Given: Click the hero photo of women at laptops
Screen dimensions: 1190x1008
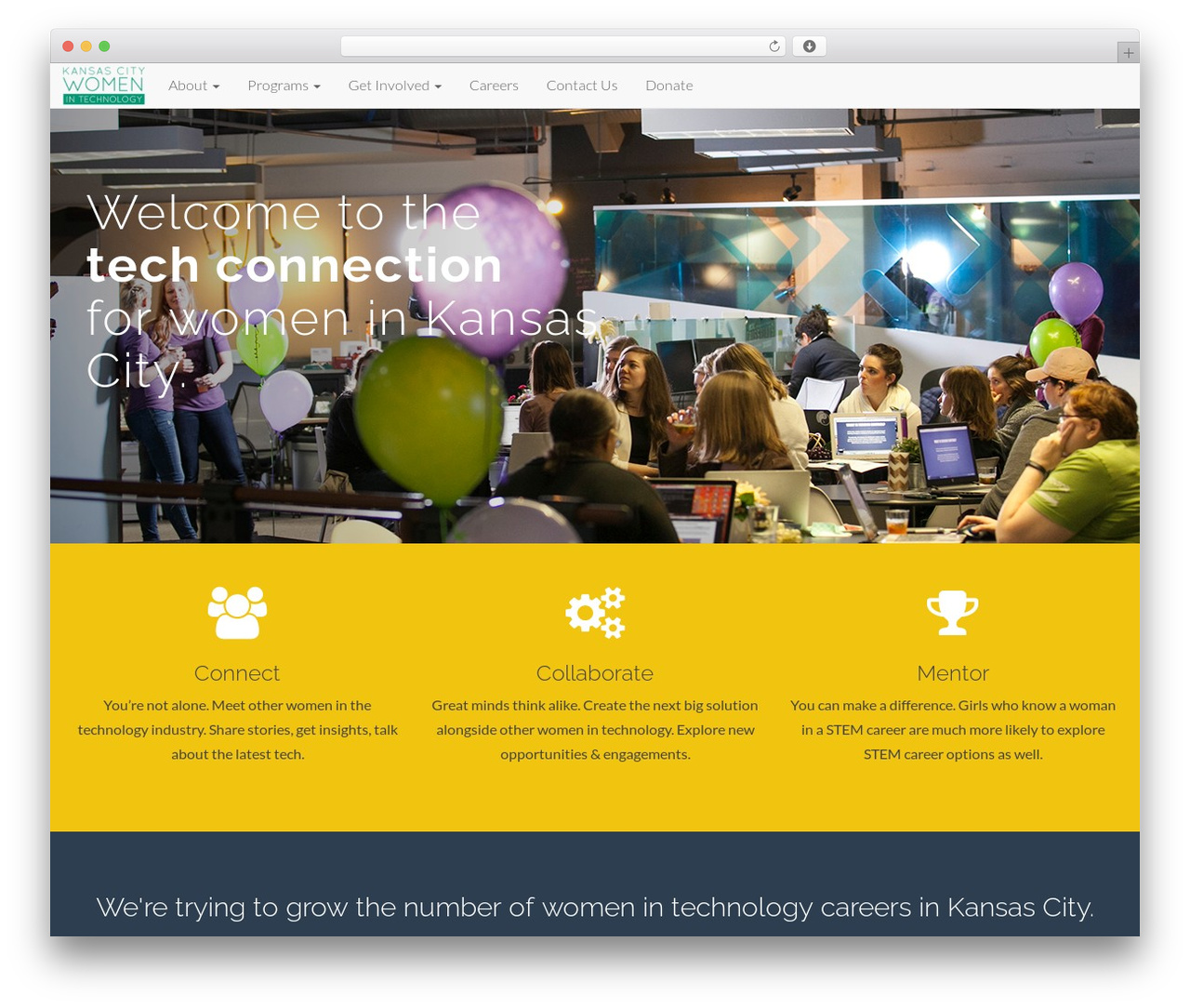Looking at the screenshot, I should 595,326.
